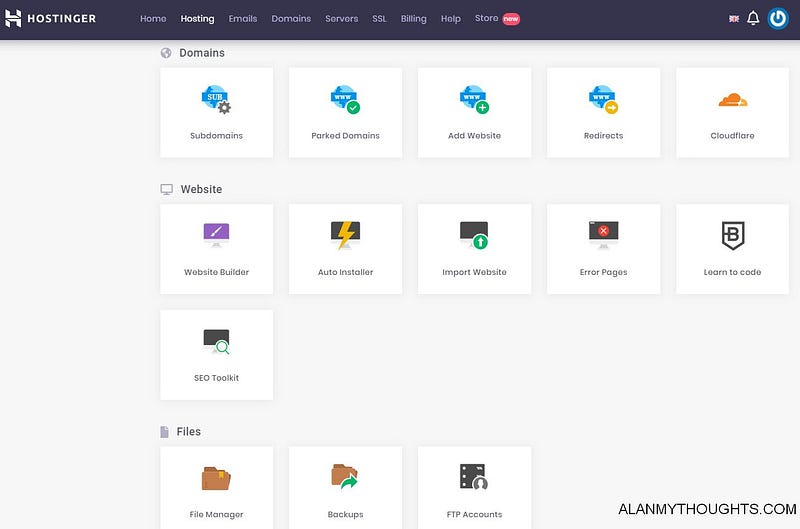Click the Cloudflare label
This screenshot has height=529, width=800.
(x=733, y=136)
